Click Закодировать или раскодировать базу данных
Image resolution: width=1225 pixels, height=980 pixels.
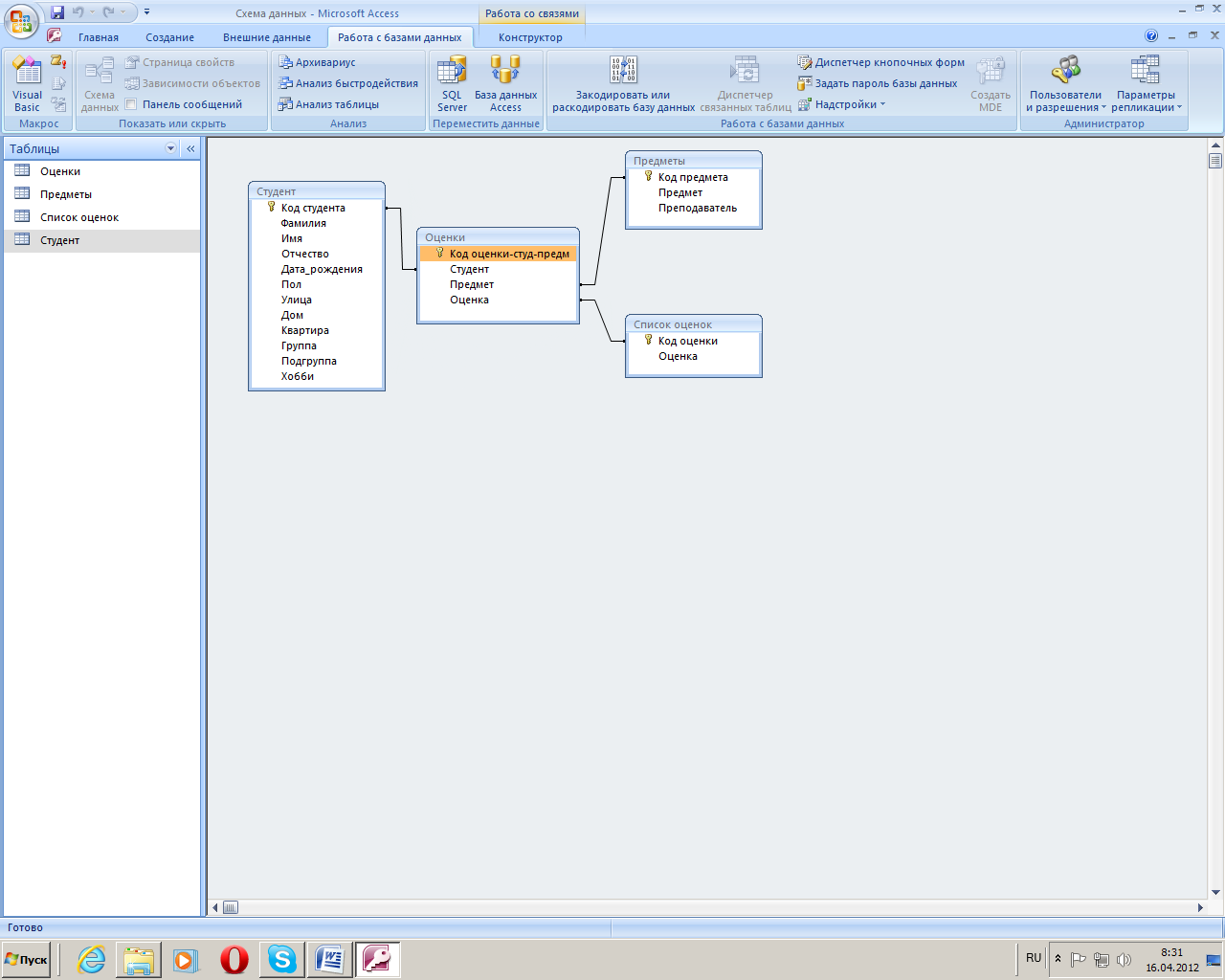click(x=623, y=83)
